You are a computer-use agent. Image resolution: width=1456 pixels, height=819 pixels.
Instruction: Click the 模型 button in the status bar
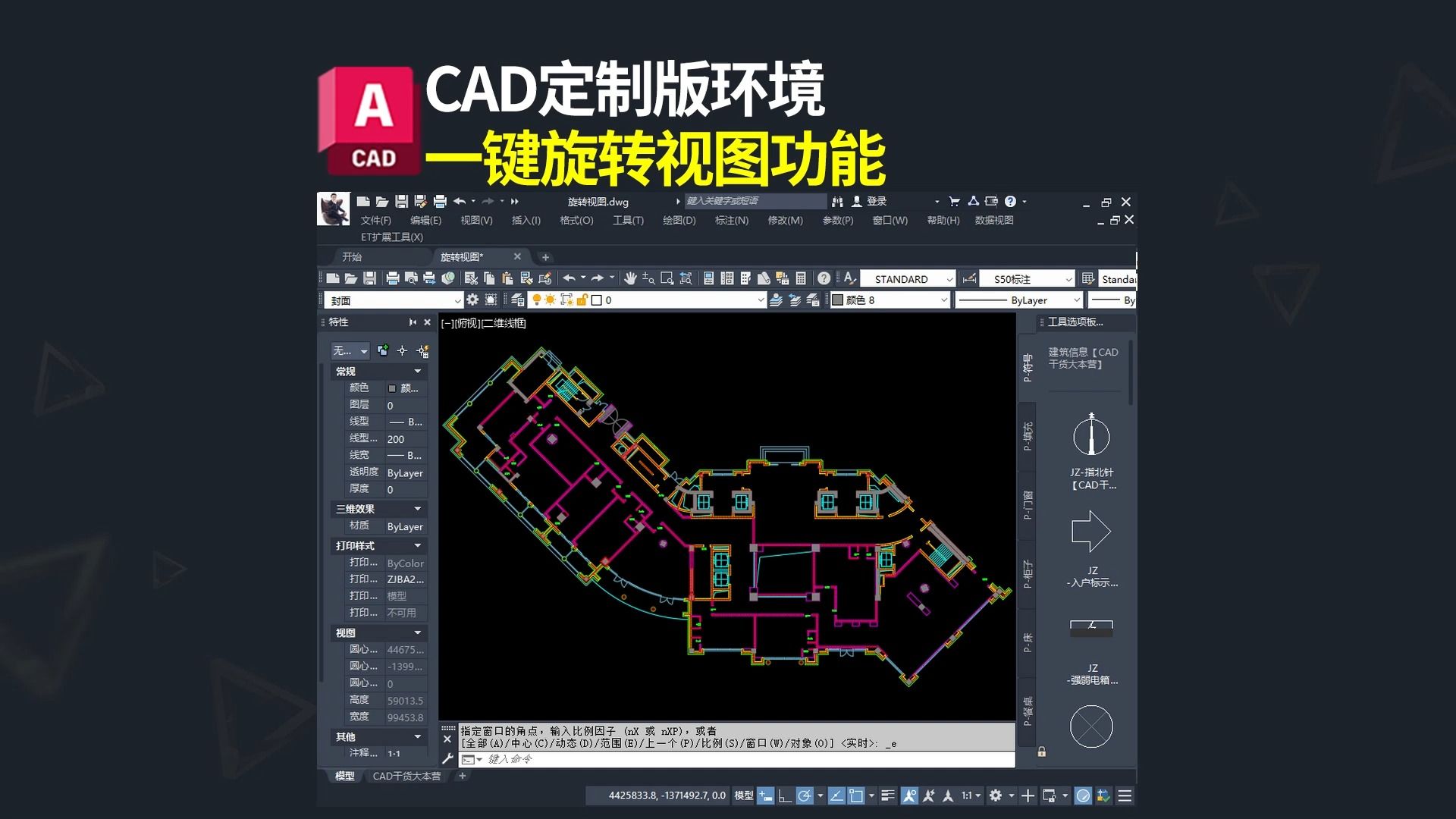click(744, 795)
